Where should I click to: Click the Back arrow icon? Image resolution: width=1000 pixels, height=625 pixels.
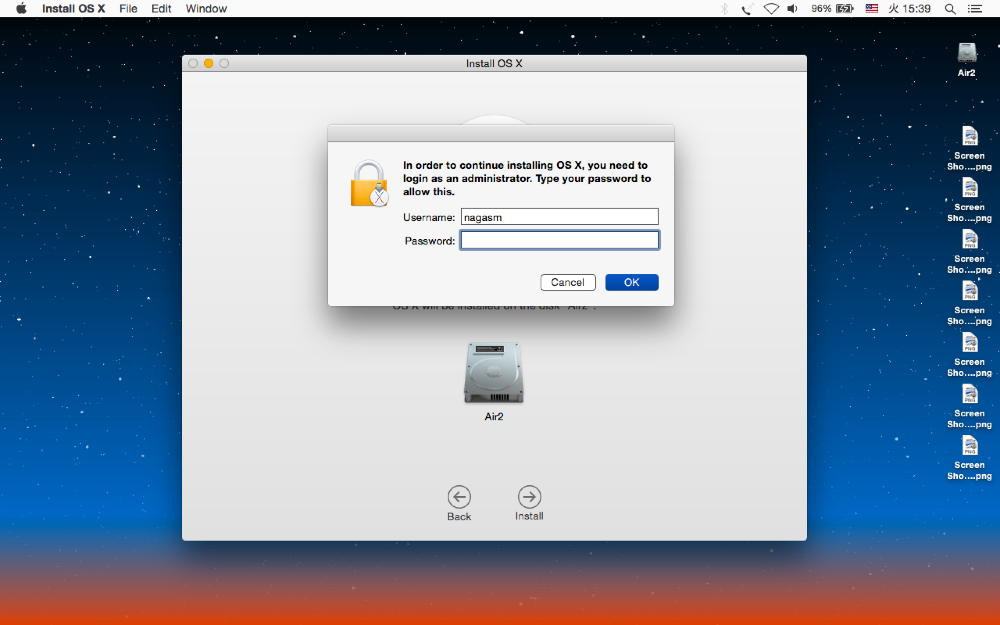pos(459,496)
